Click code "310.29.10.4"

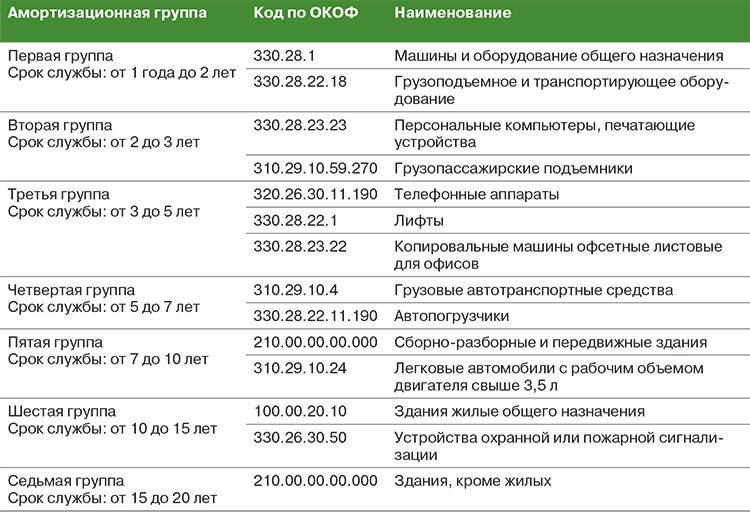coord(296,290)
